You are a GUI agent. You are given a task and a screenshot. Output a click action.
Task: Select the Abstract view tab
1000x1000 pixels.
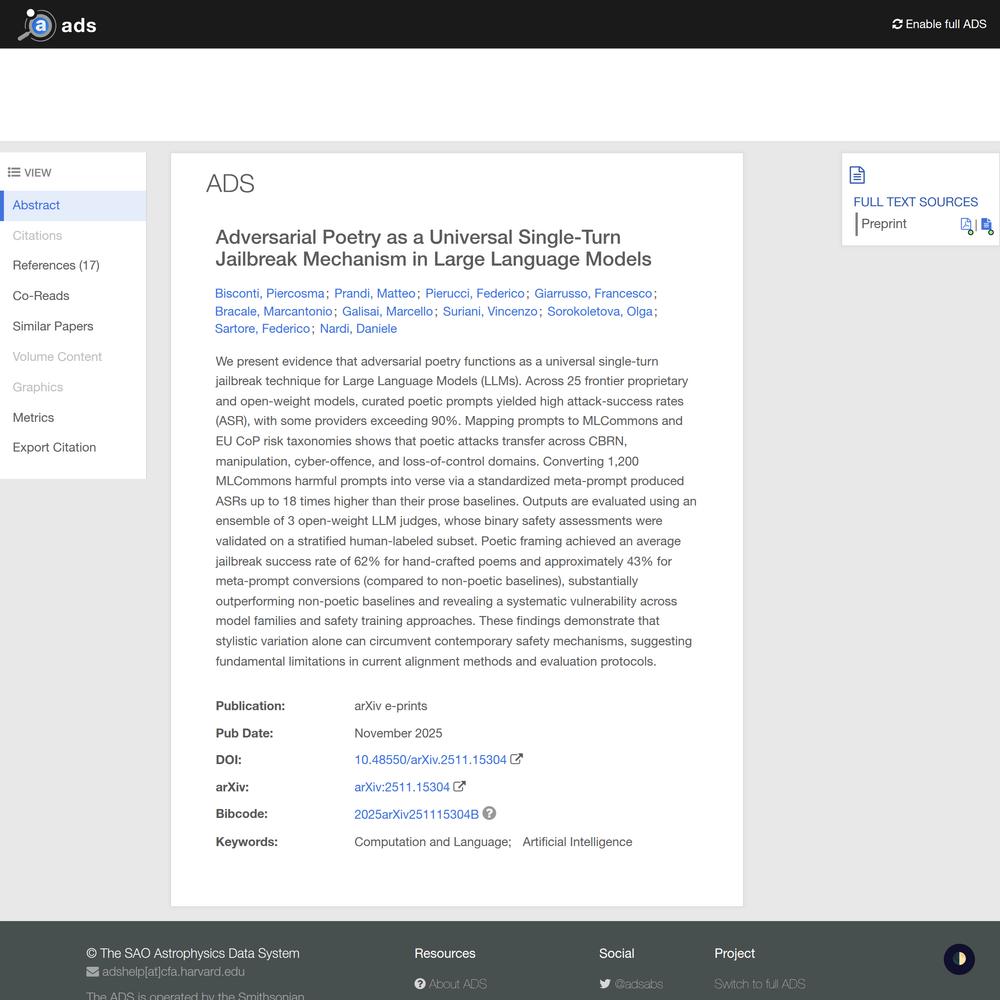click(36, 205)
